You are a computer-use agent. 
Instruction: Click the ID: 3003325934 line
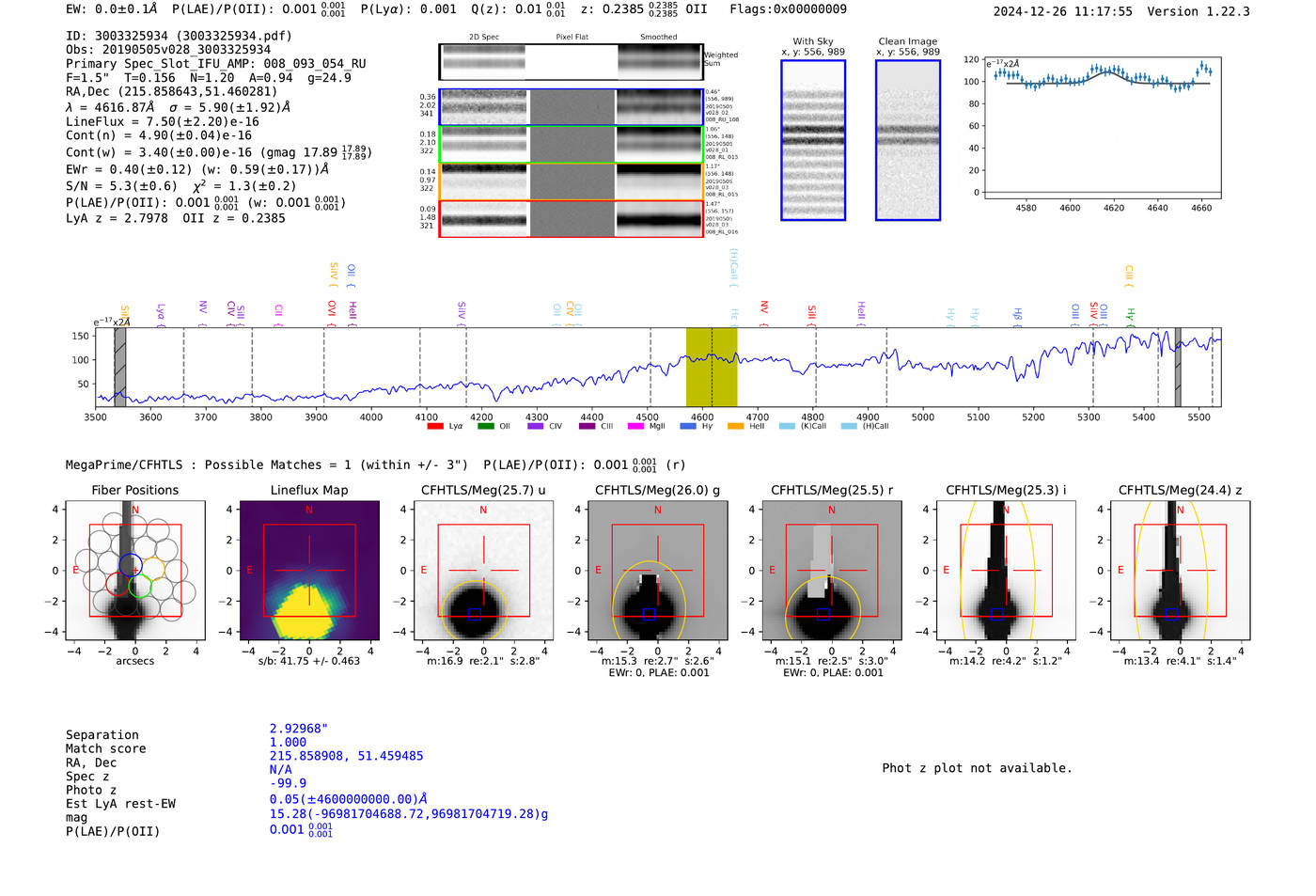pos(179,36)
